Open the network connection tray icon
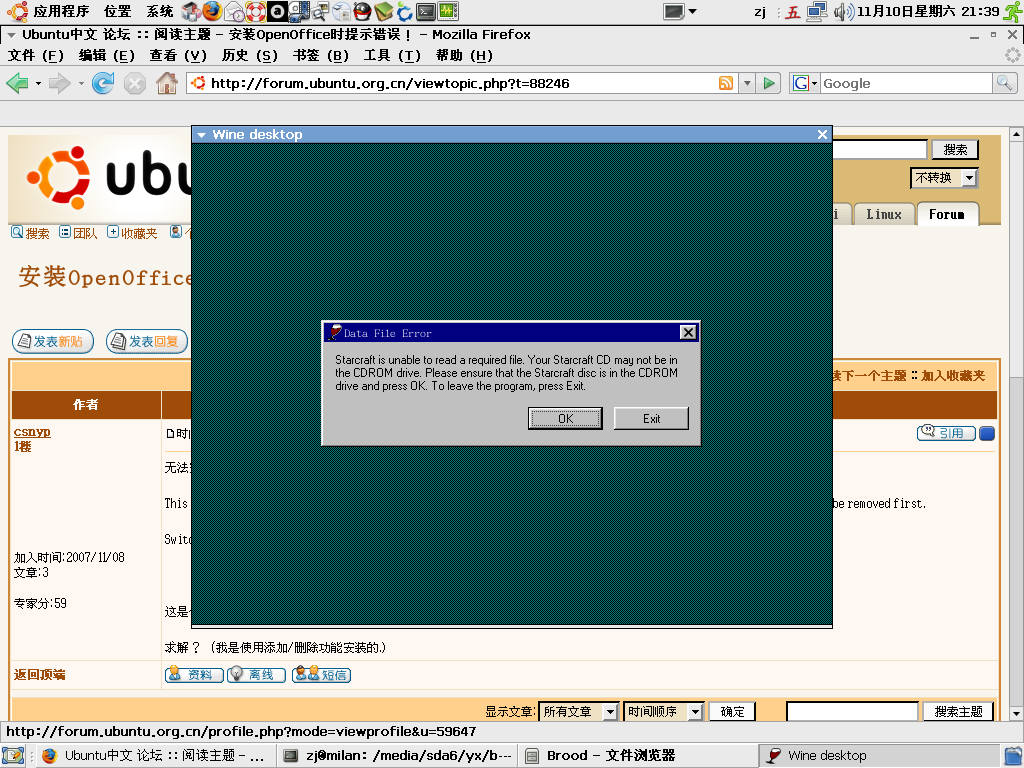Screen dimensions: 1024x768 coord(817,11)
